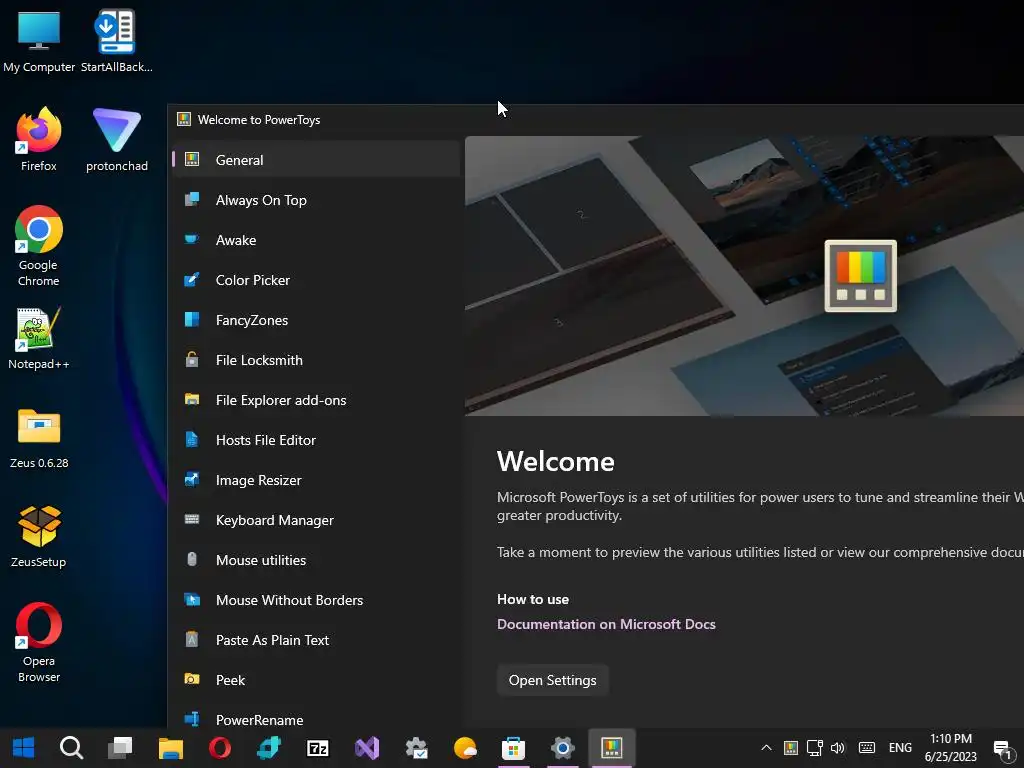Viewport: 1024px width, 768px height.
Task: Open Opera Browser desktop shortcut
Action: coord(39,643)
